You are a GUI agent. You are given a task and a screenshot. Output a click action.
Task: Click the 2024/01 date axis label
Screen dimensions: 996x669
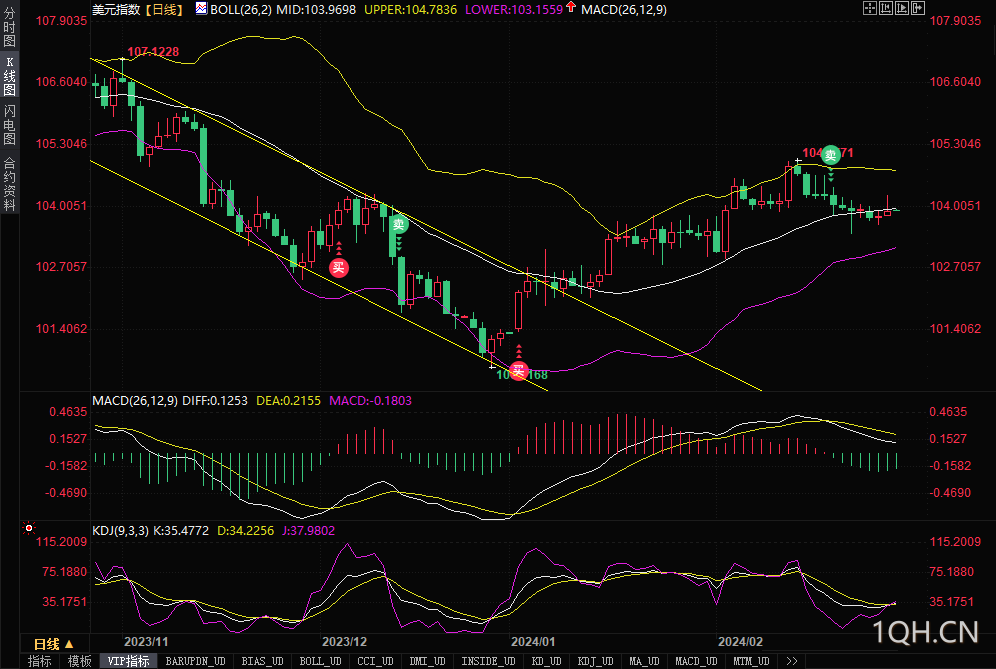coord(533,642)
